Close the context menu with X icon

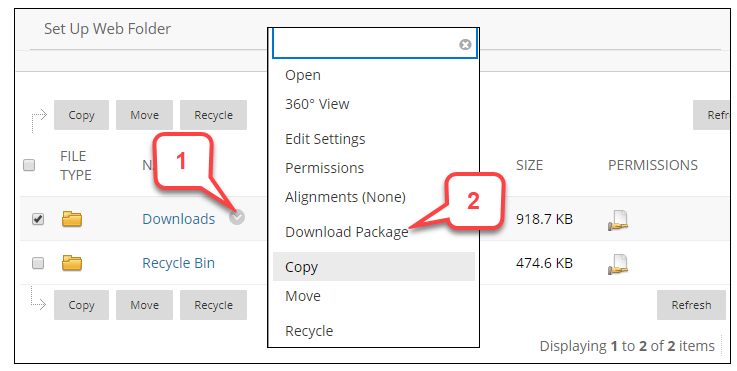tap(465, 44)
